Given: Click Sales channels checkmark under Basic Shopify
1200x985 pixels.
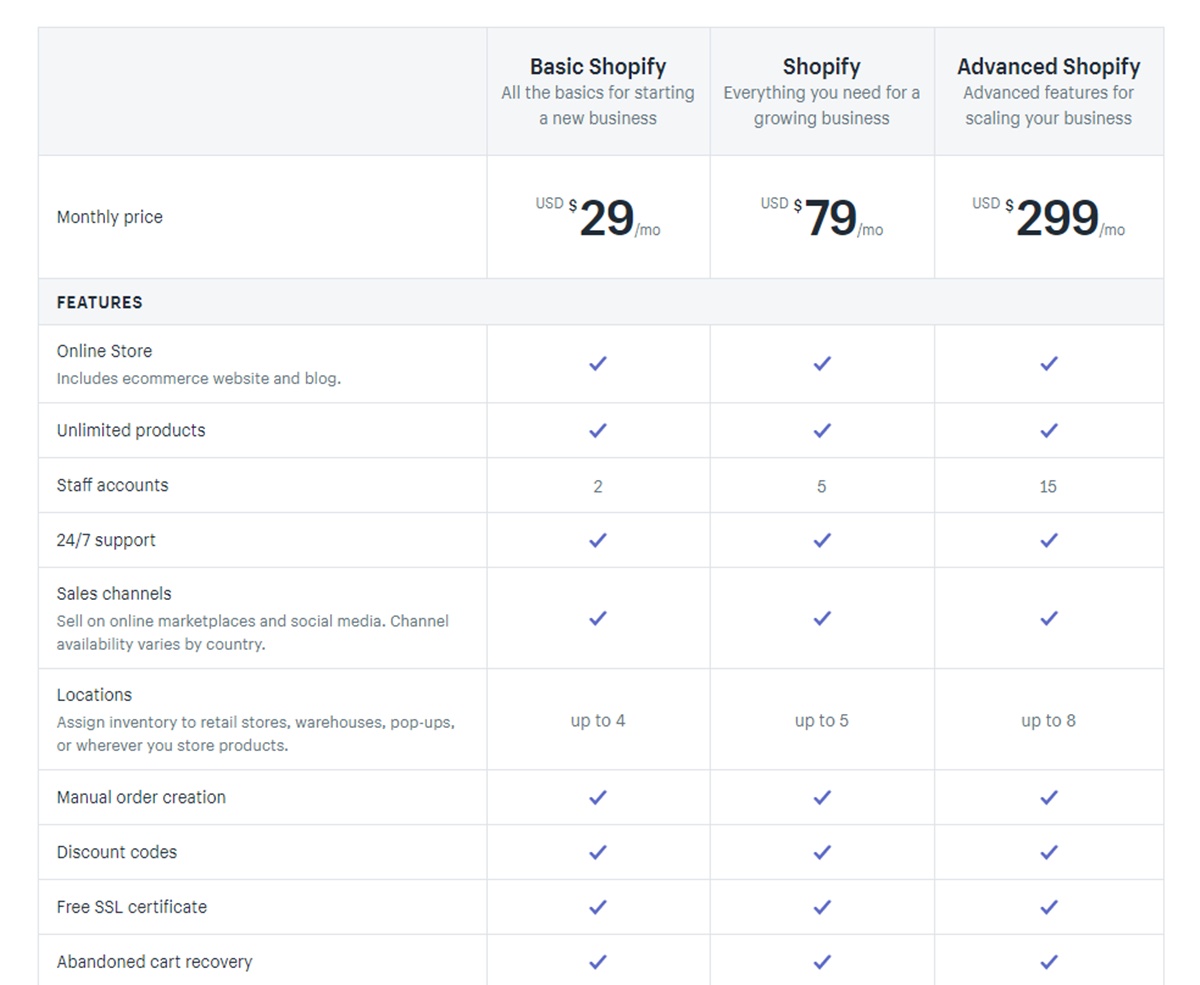Looking at the screenshot, I should click(598, 619).
